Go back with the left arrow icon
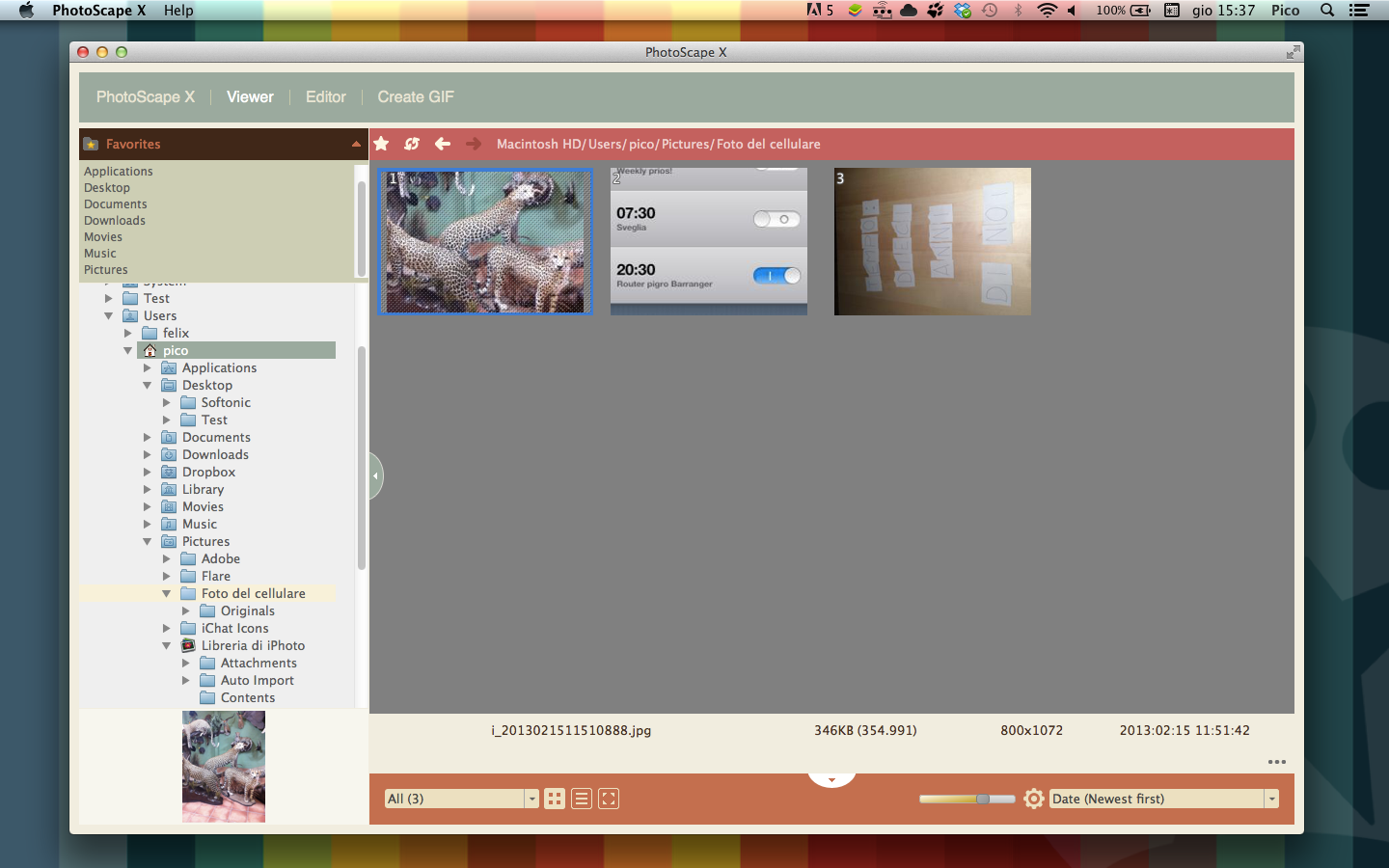 (443, 144)
